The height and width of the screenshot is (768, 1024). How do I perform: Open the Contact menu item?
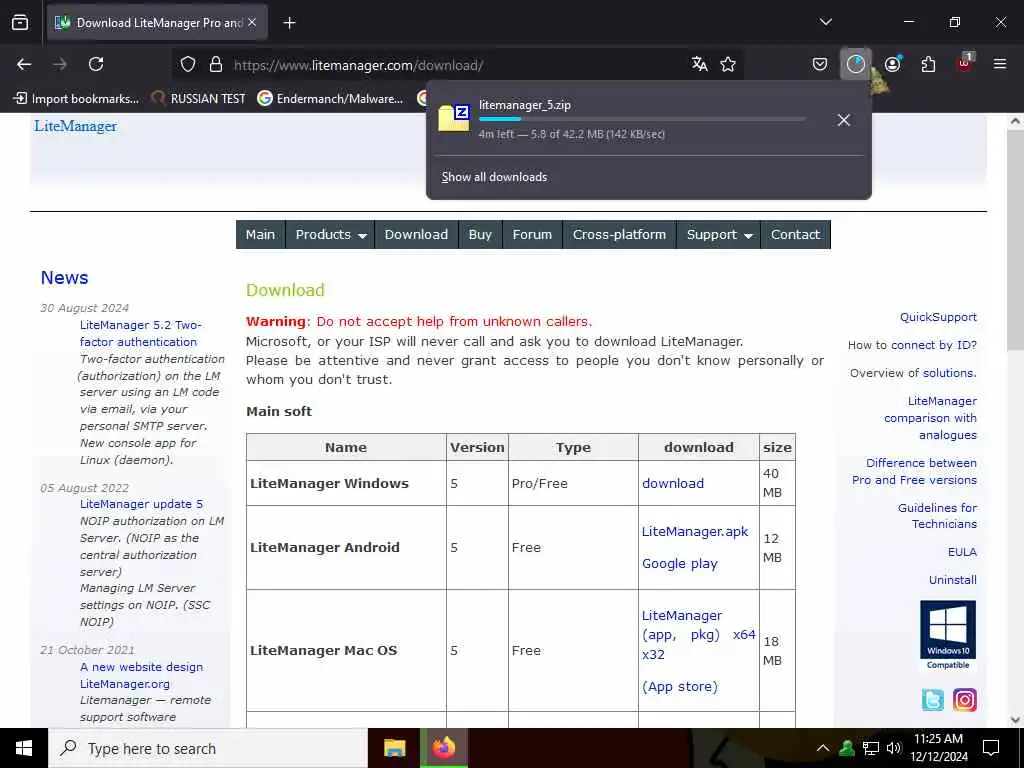795,234
